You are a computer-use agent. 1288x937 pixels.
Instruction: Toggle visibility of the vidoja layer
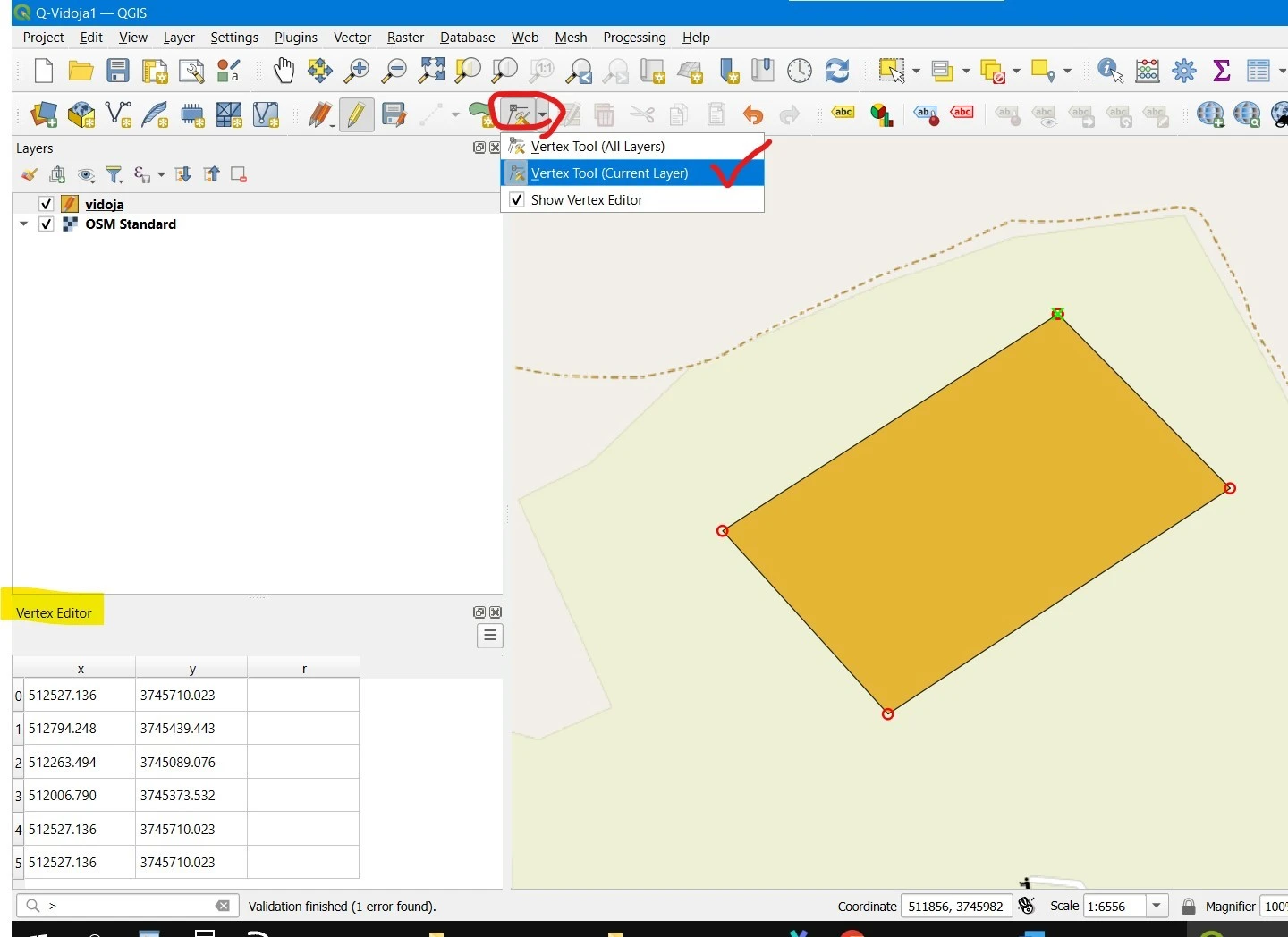coord(47,204)
